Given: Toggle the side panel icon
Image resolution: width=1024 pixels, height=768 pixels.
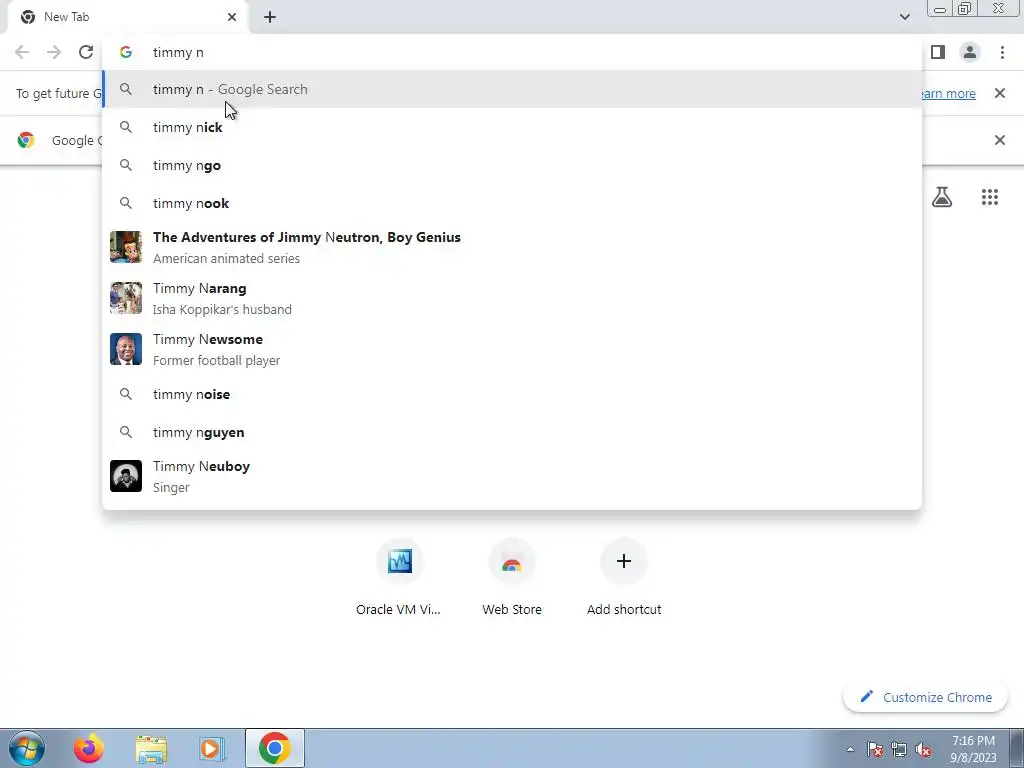Looking at the screenshot, I should click(938, 52).
